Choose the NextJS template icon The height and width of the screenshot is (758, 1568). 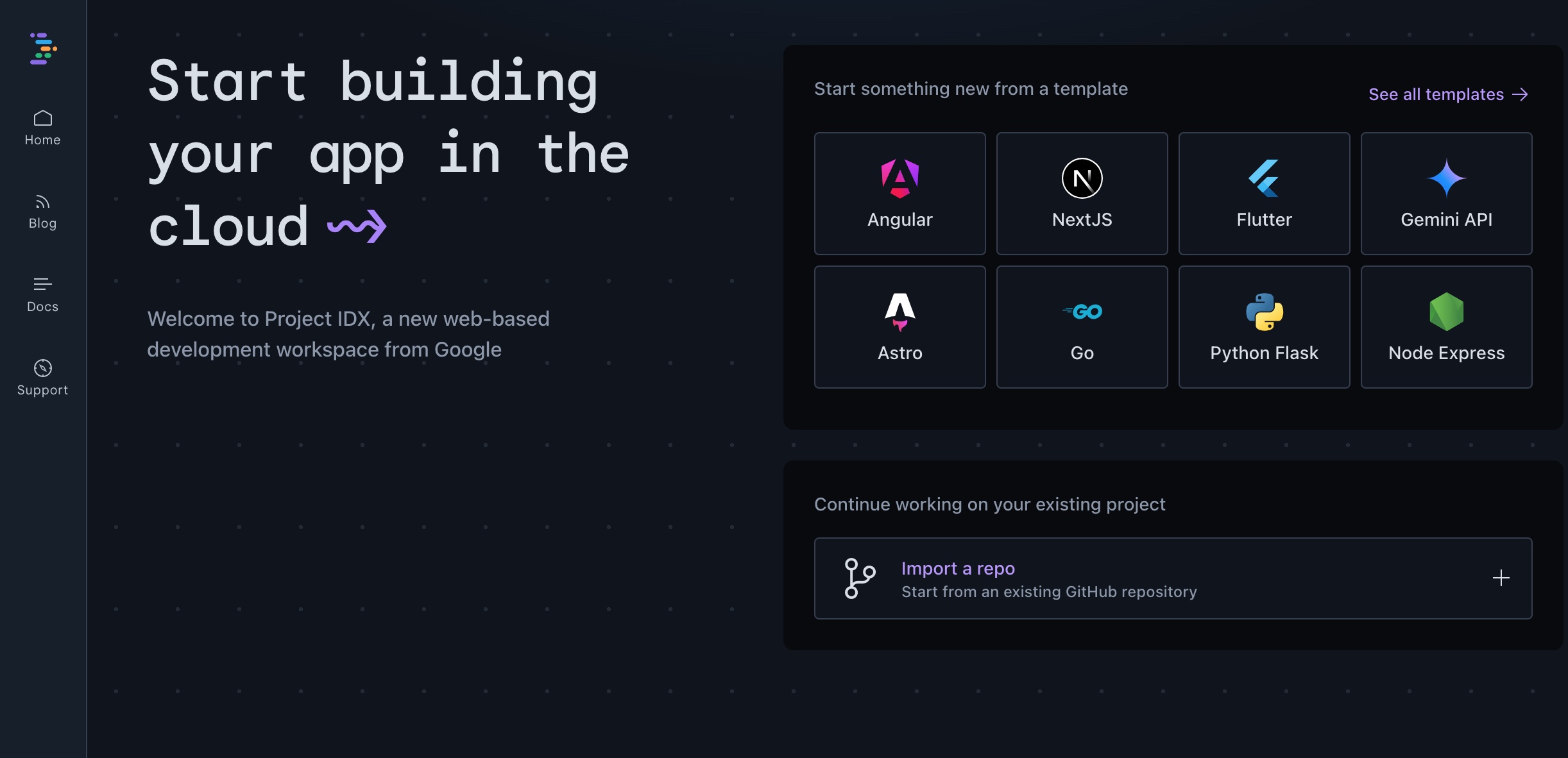tap(1082, 179)
